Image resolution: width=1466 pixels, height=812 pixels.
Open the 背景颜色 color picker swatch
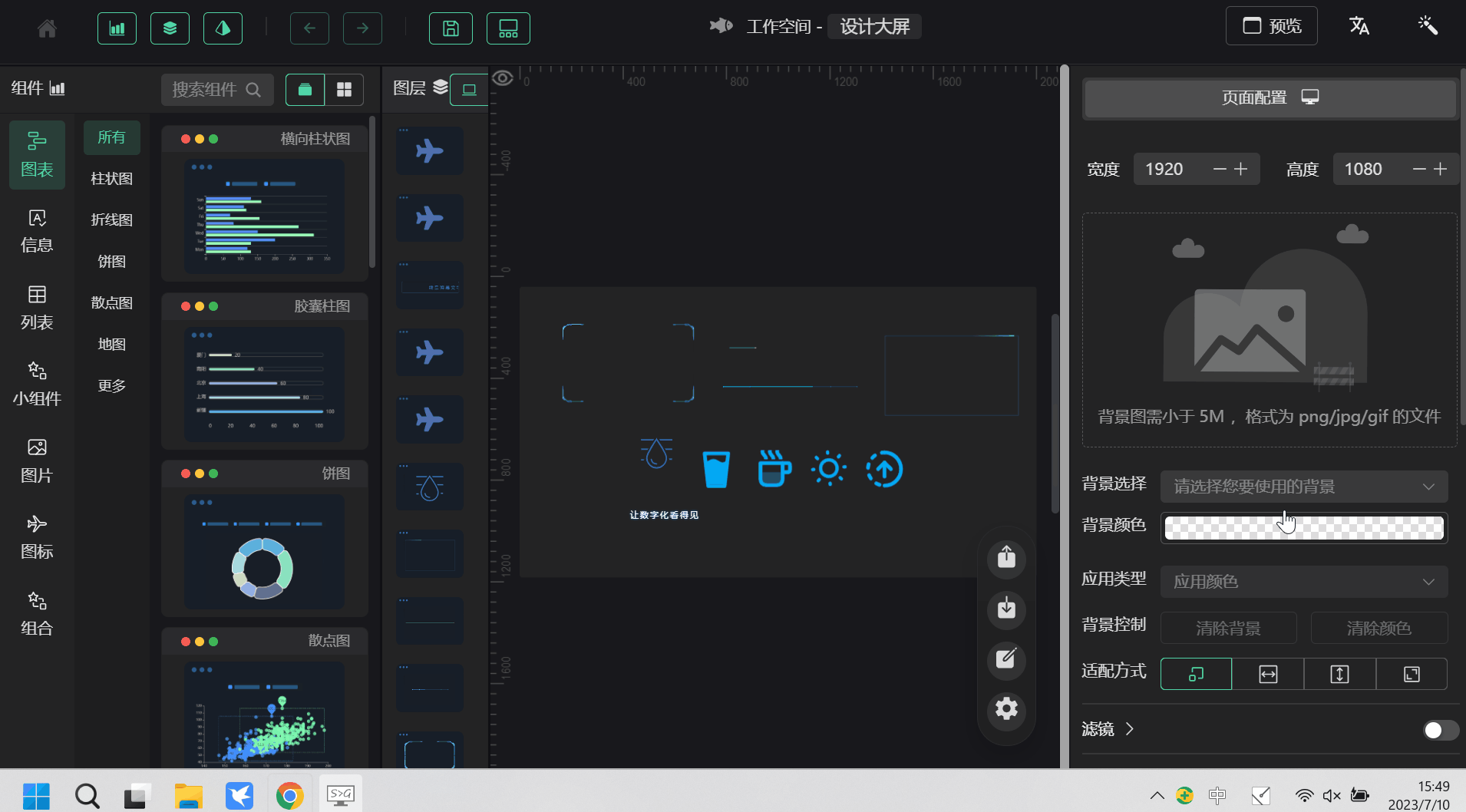click(x=1304, y=528)
